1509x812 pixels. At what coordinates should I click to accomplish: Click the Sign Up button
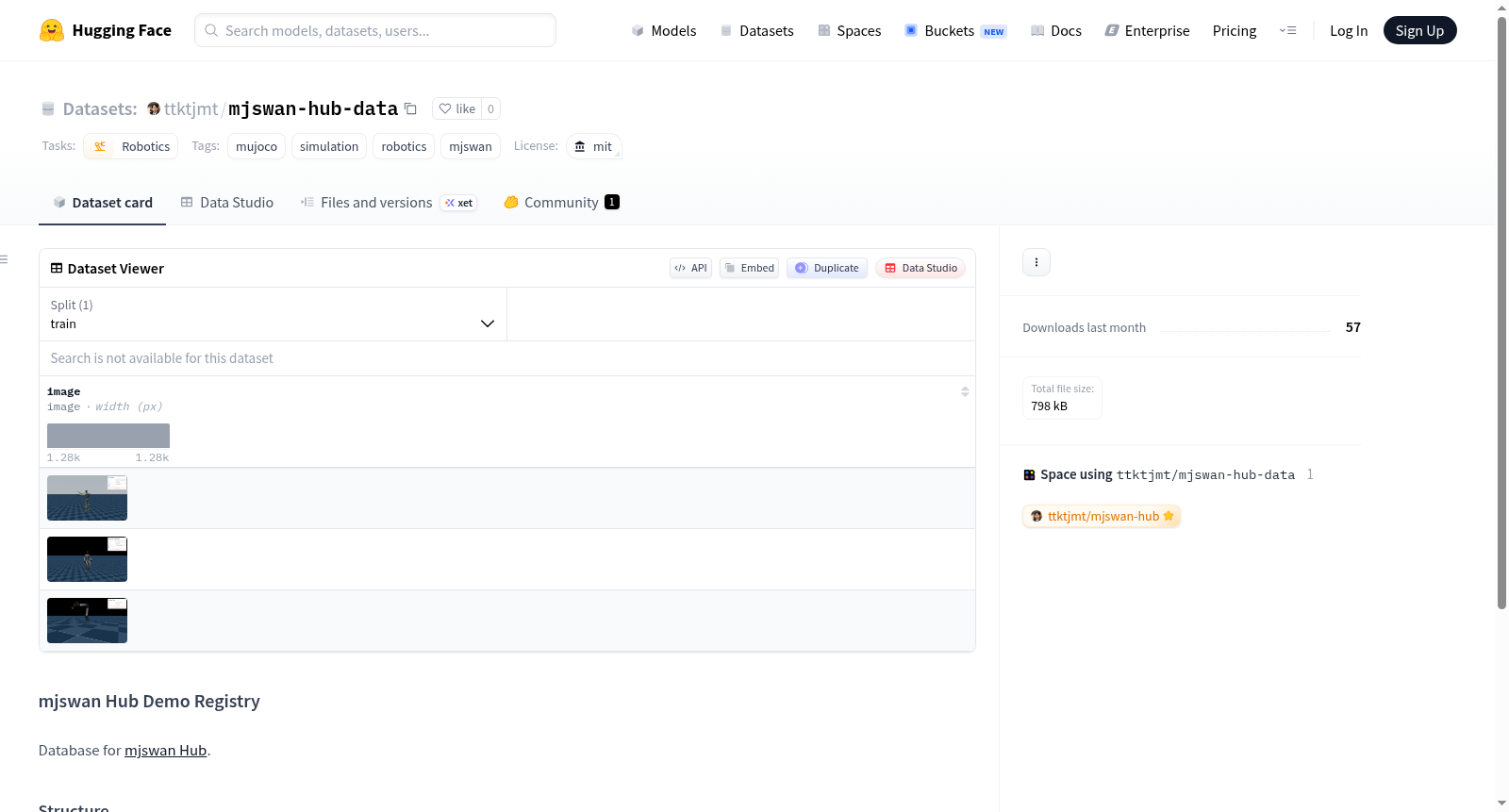click(x=1419, y=30)
